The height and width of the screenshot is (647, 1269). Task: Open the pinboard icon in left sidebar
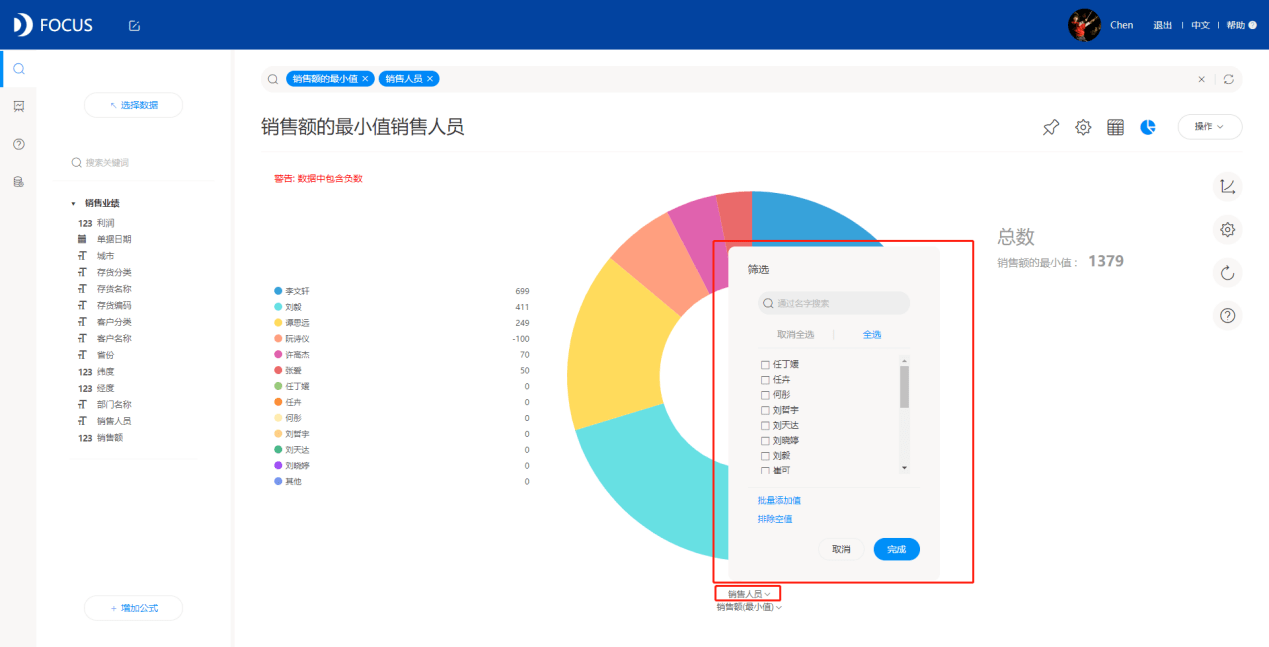tap(18, 106)
